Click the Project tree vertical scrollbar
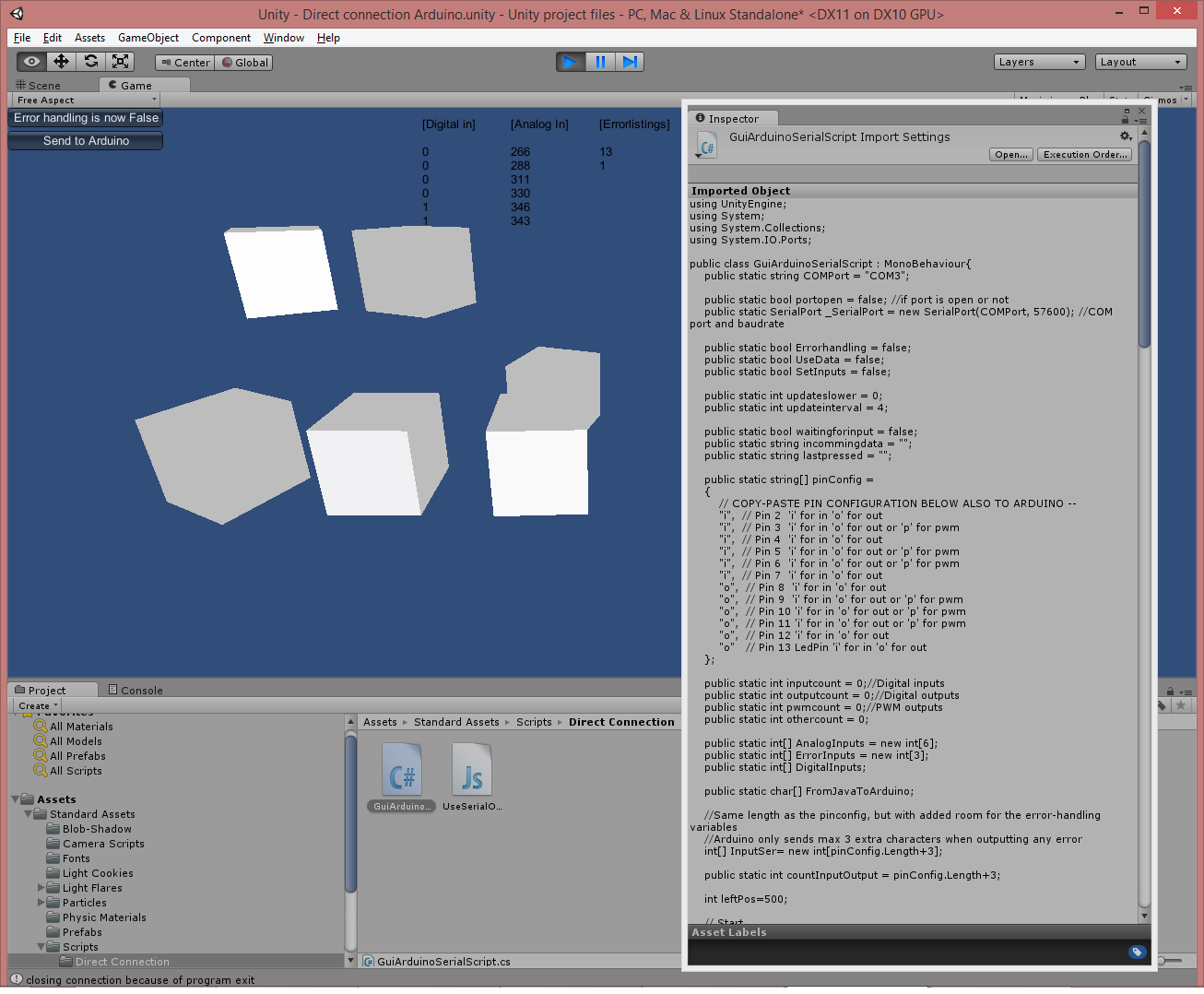 [x=350, y=812]
